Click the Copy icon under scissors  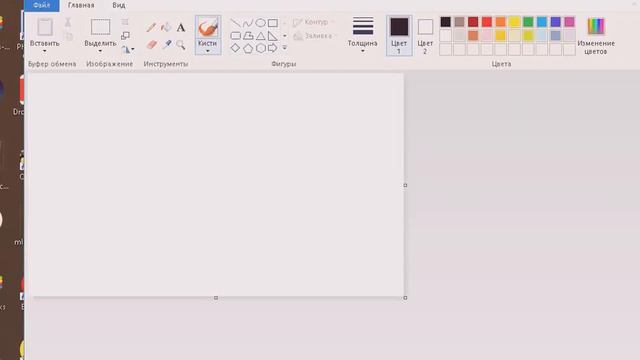pos(69,36)
